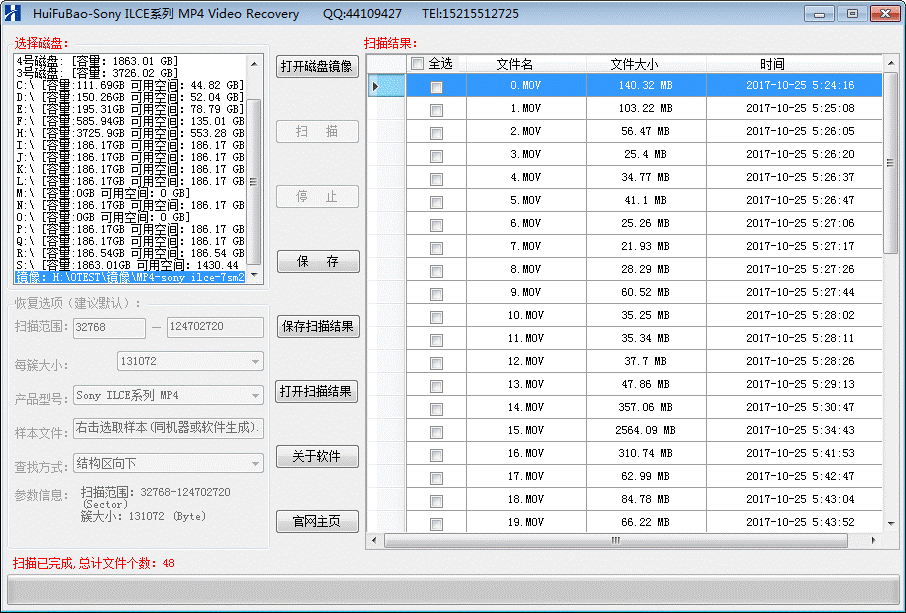Click the 12.MOV file name cell

[526, 362]
